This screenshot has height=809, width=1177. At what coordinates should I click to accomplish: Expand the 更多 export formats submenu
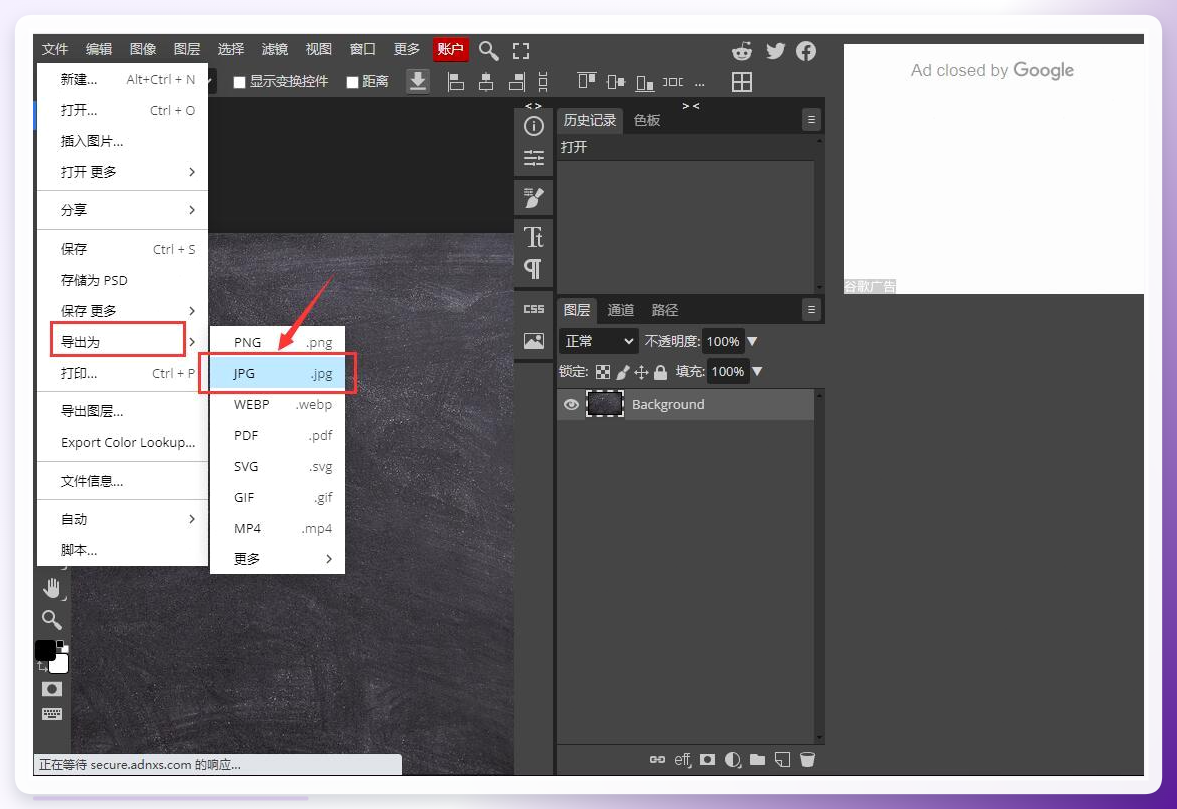point(278,559)
